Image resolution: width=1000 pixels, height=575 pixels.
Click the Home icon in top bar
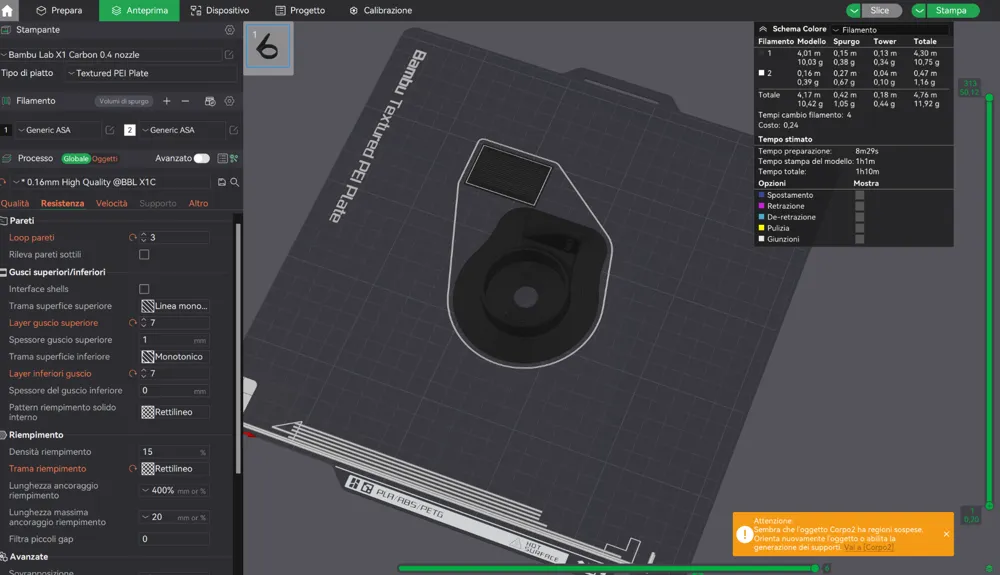(7, 10)
